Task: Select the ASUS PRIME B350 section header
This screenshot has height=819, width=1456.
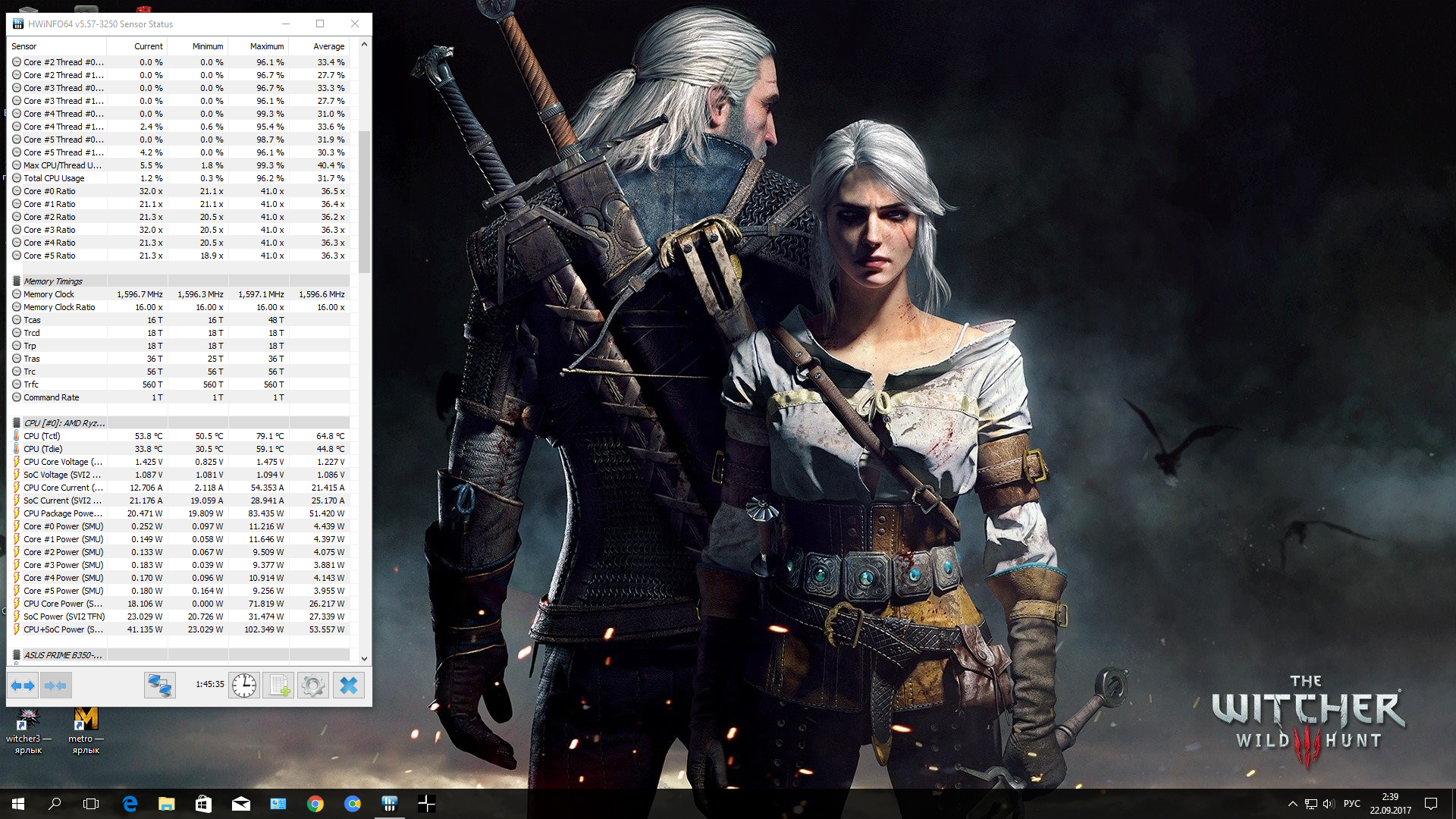Action: point(62,655)
